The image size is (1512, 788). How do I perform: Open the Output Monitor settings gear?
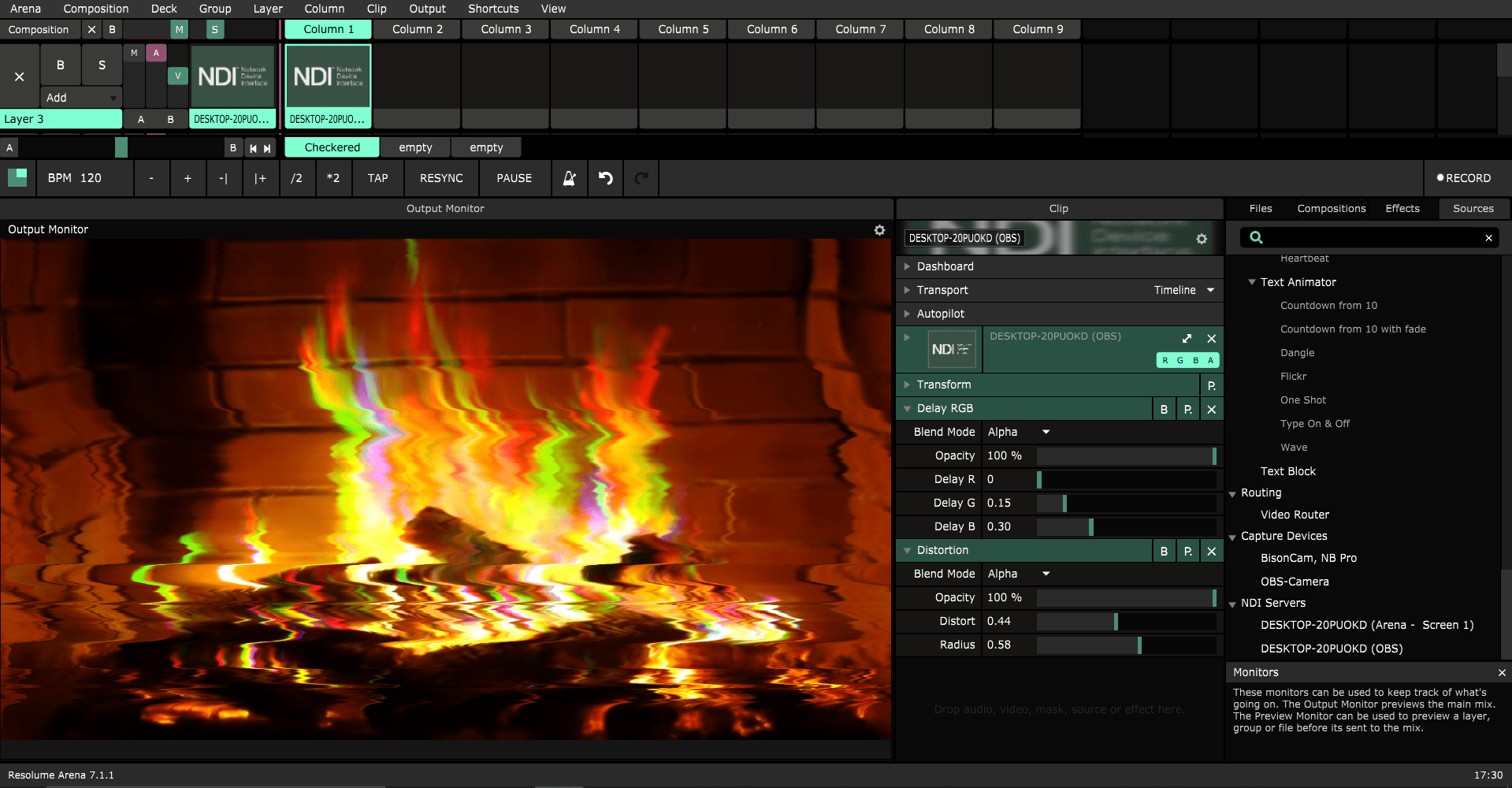click(x=879, y=229)
